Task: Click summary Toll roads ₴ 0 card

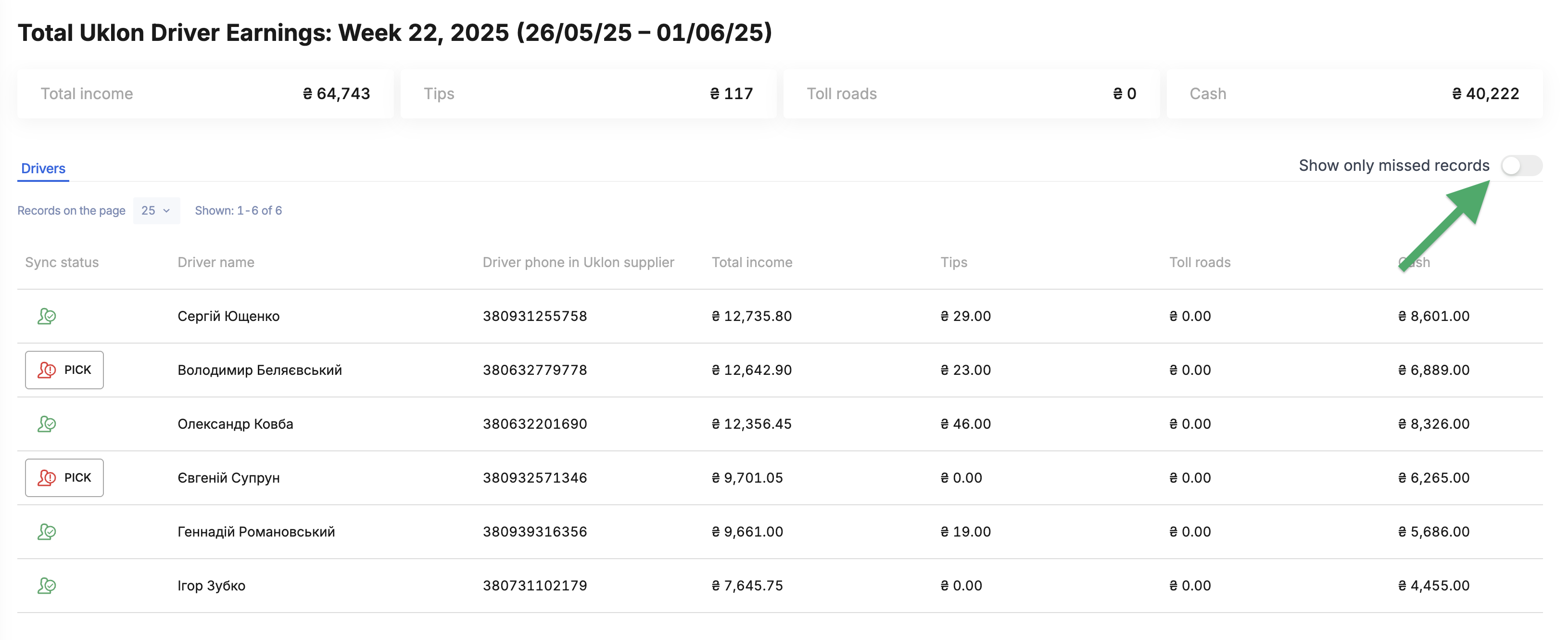Action: pyautogui.click(x=972, y=94)
